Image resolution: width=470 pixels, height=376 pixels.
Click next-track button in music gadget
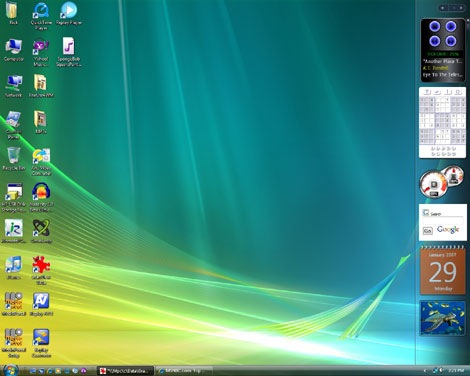(x=451, y=41)
